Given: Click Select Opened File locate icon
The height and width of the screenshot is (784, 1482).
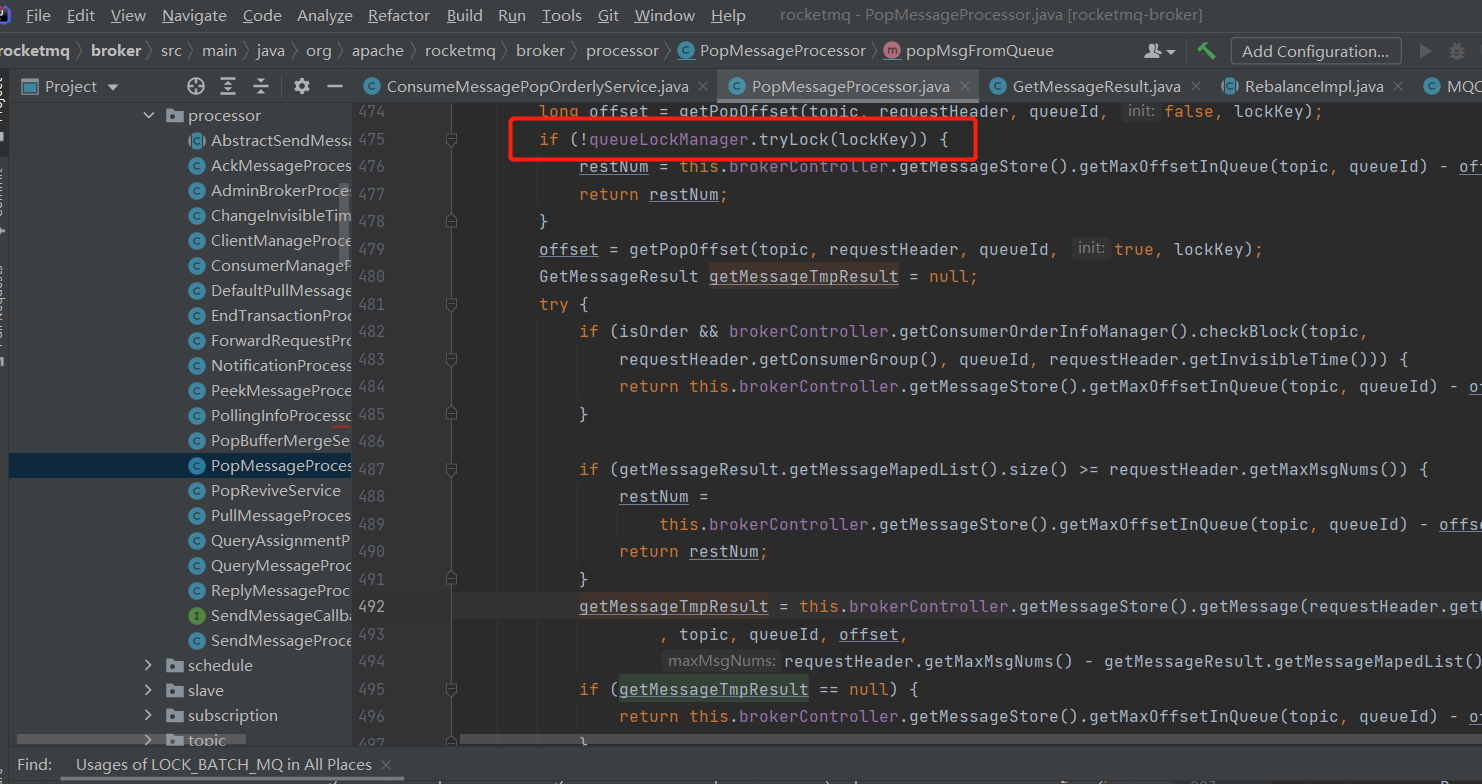Looking at the screenshot, I should [196, 86].
